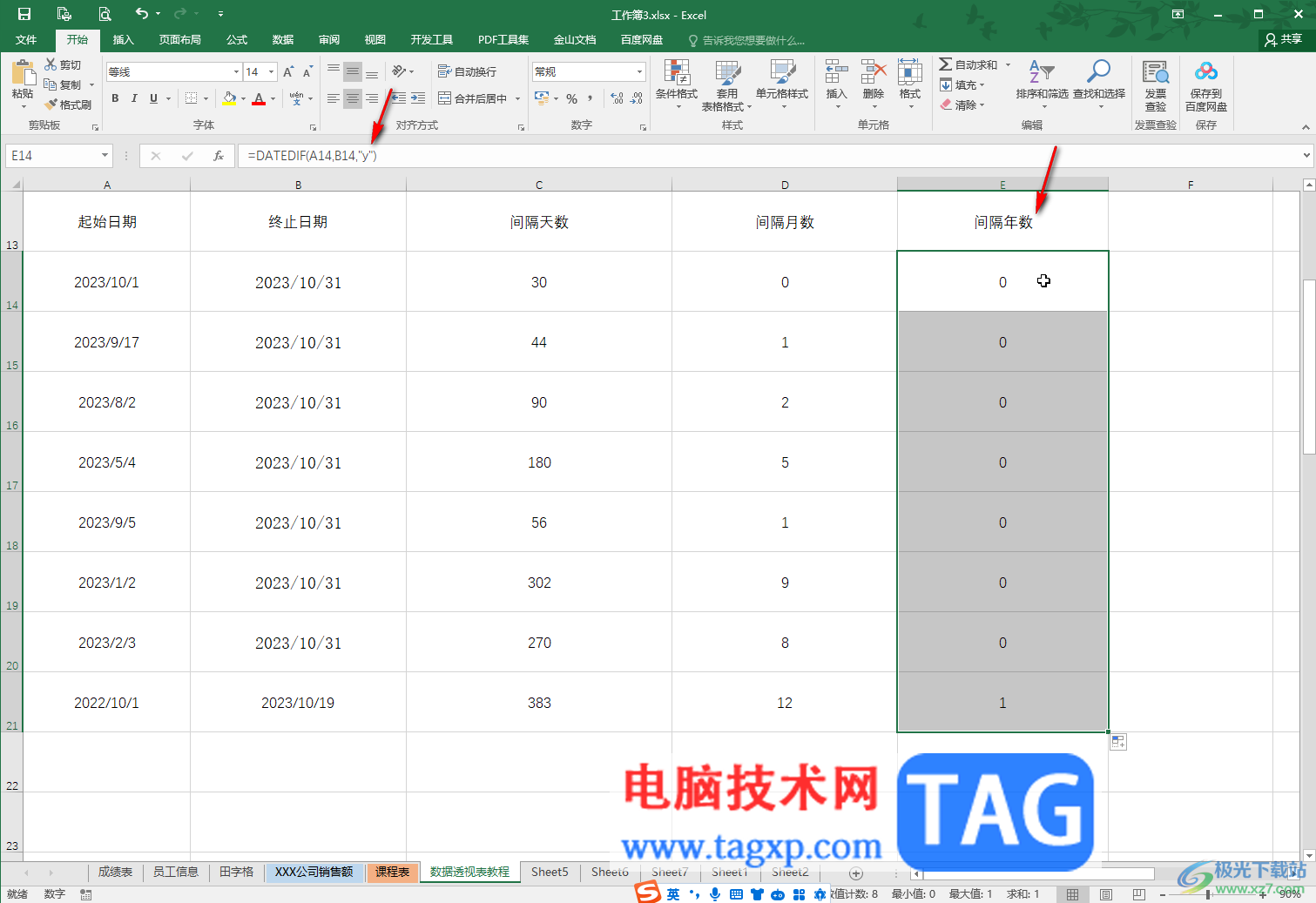Decrease decimal places
Screen dimensions: 1316x903
(x=637, y=98)
